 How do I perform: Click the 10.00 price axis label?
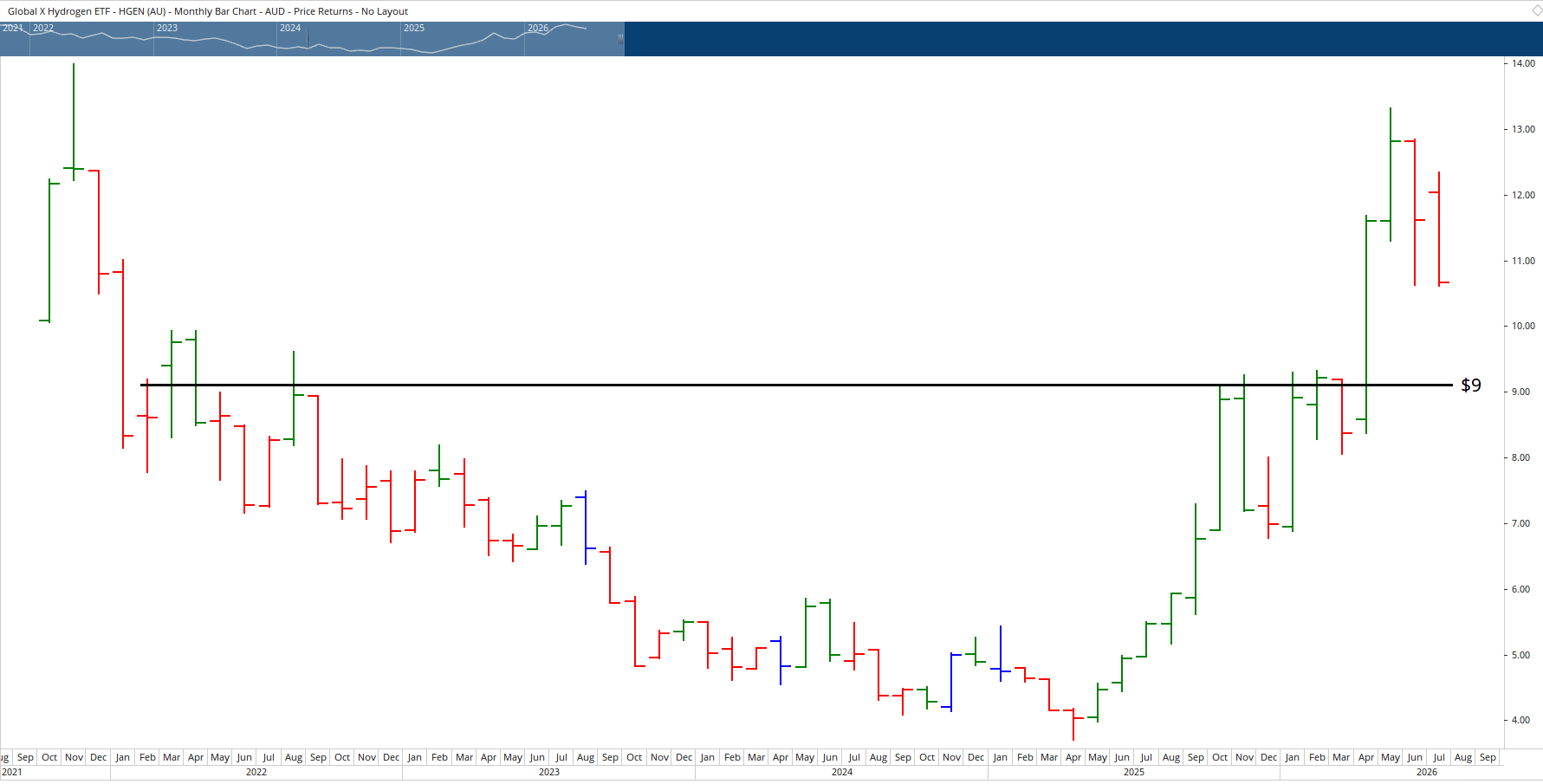1523,326
